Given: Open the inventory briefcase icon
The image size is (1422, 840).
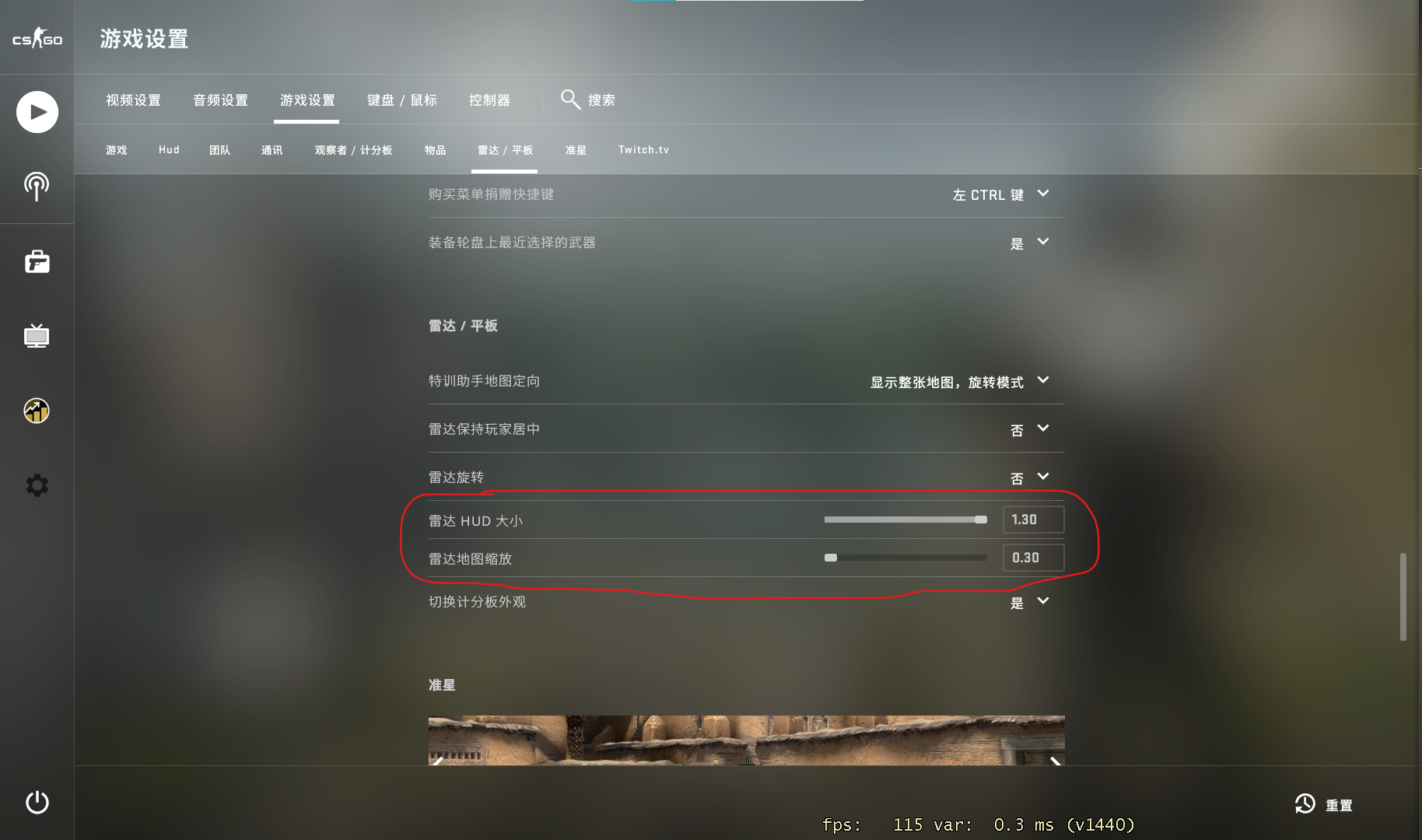Looking at the screenshot, I should coord(37,261).
